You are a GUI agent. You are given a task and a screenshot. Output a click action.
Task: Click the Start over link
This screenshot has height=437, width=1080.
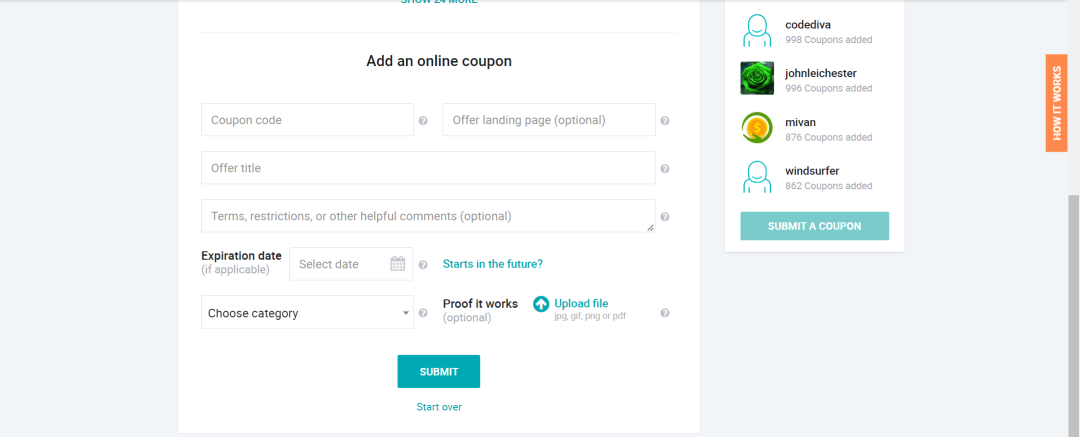[439, 407]
